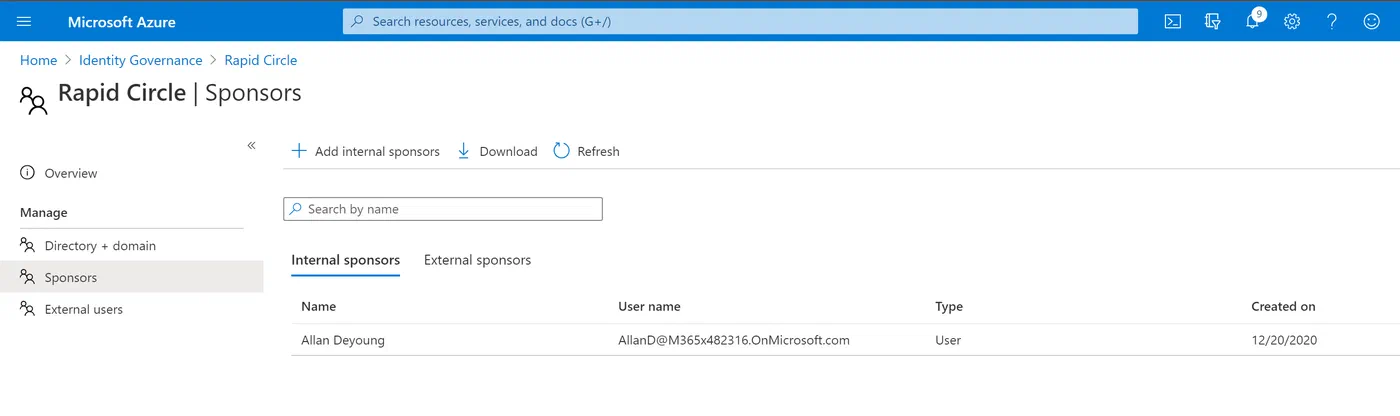
Task: Click the magnifier icon in Search by name
Action: coord(296,209)
